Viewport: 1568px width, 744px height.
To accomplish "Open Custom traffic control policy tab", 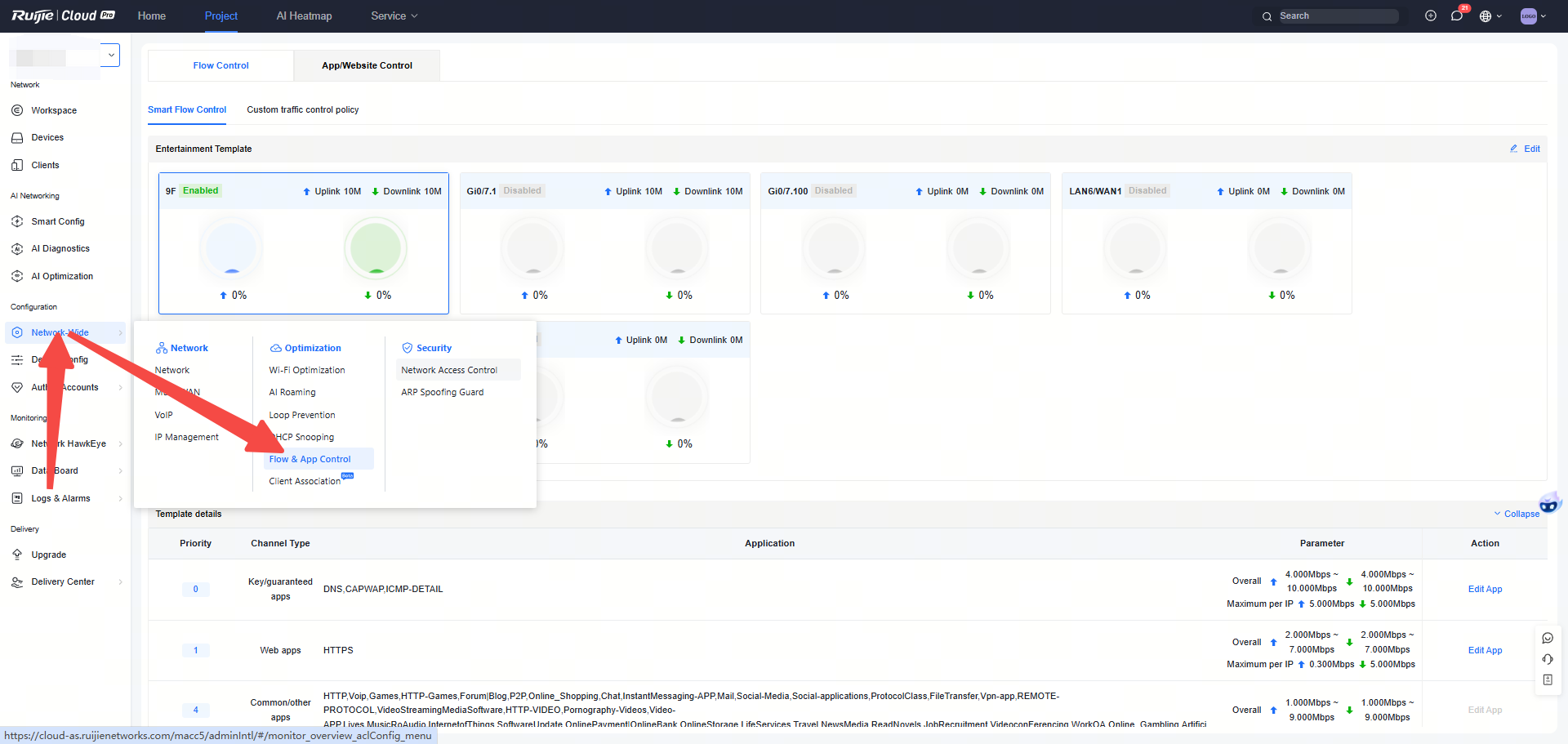I will point(303,109).
